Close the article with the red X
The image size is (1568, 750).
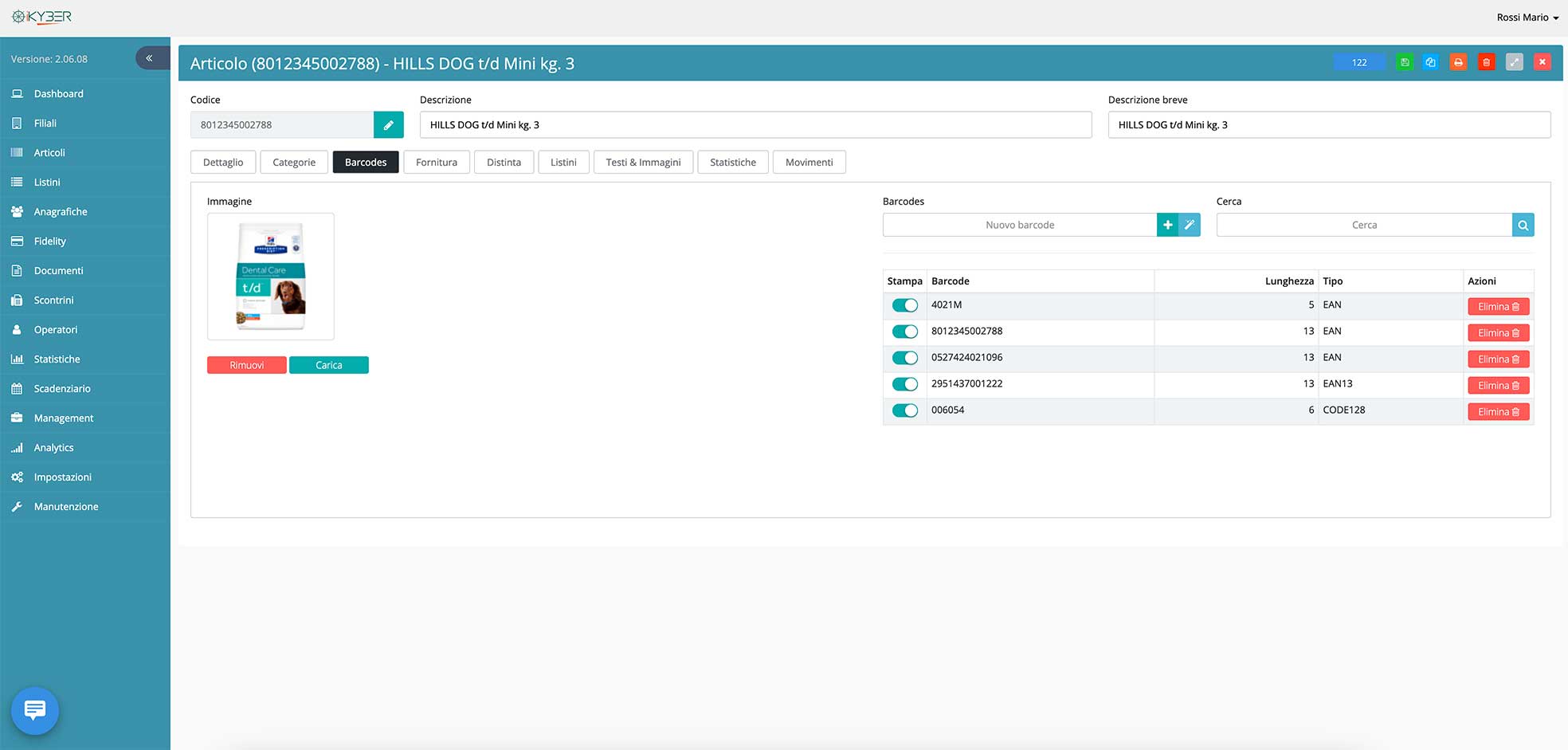click(1543, 62)
